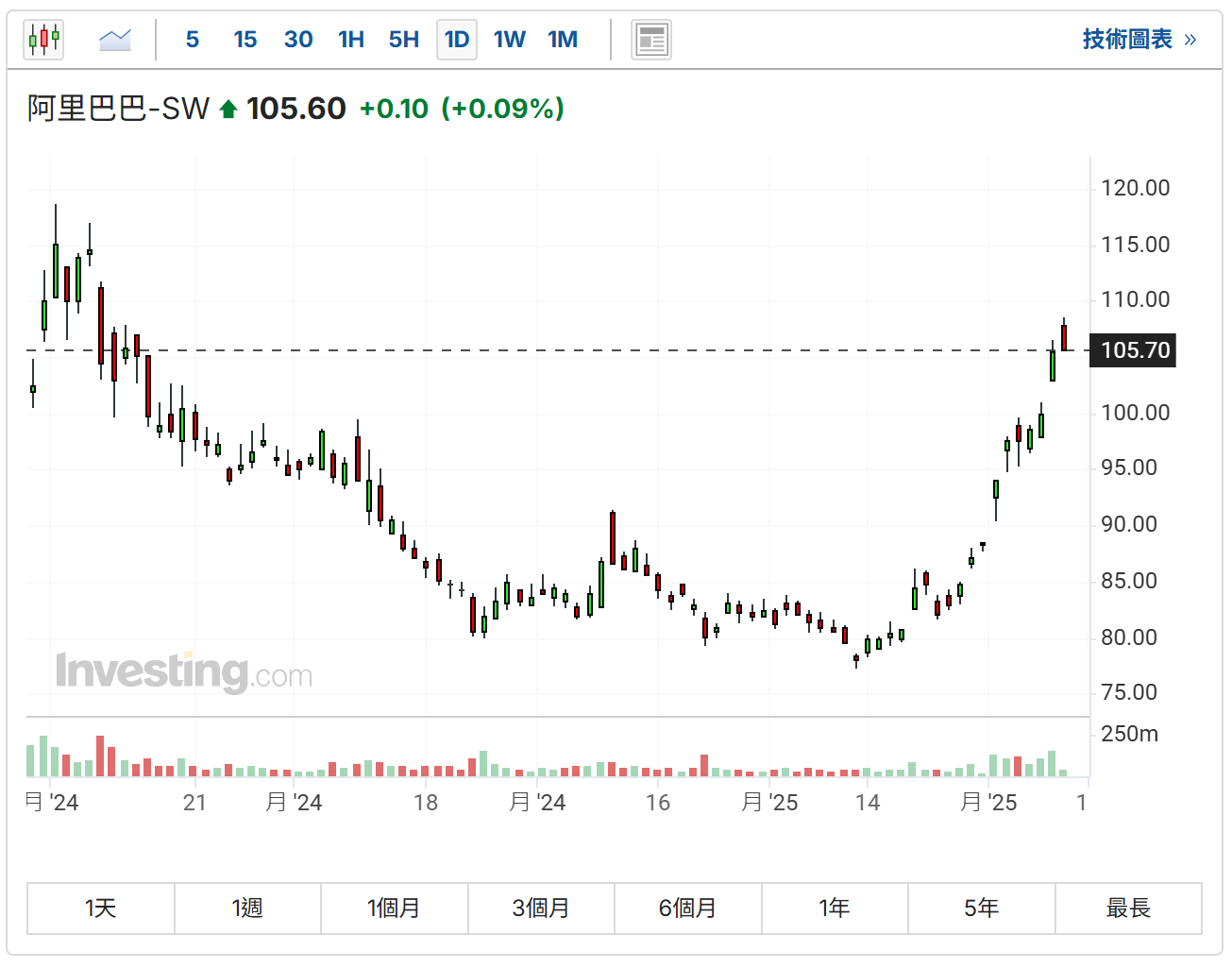Show the 1個月 time range
This screenshot has width=1232, height=968.
395,909
